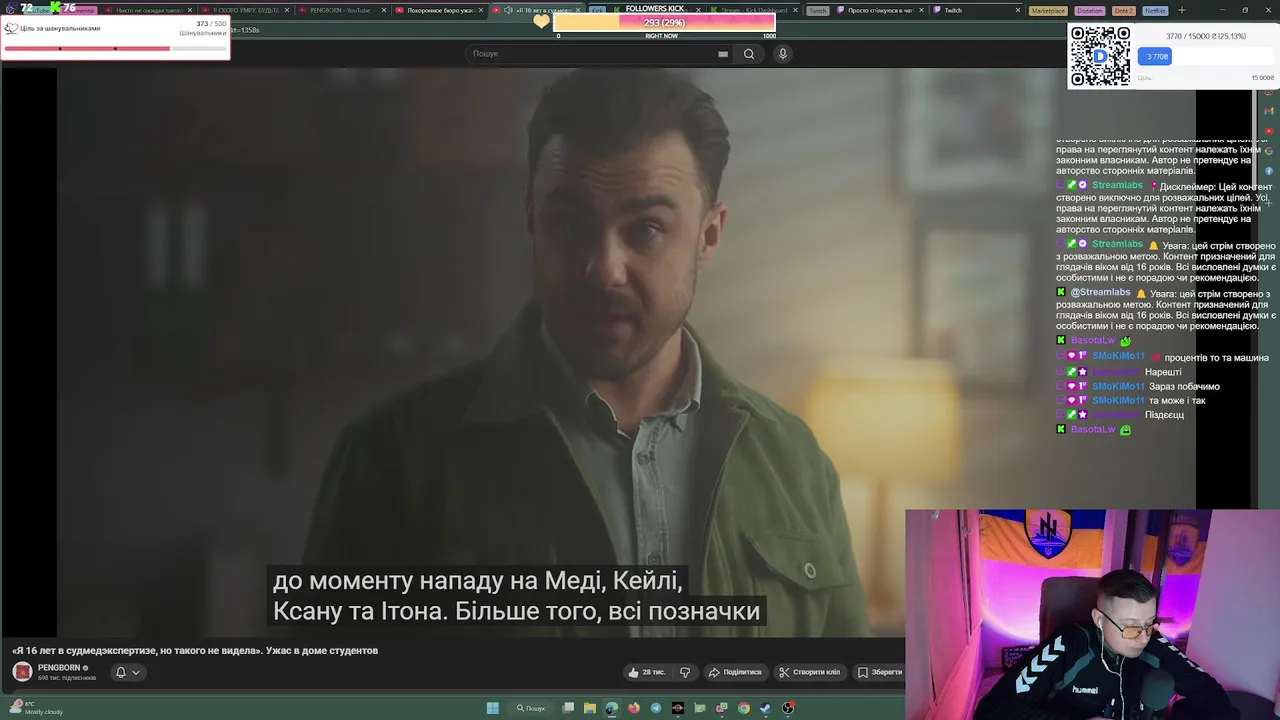Viewport: 1280px width, 720px height.
Task: Click the YouTube search magnifier button
Action: click(748, 54)
